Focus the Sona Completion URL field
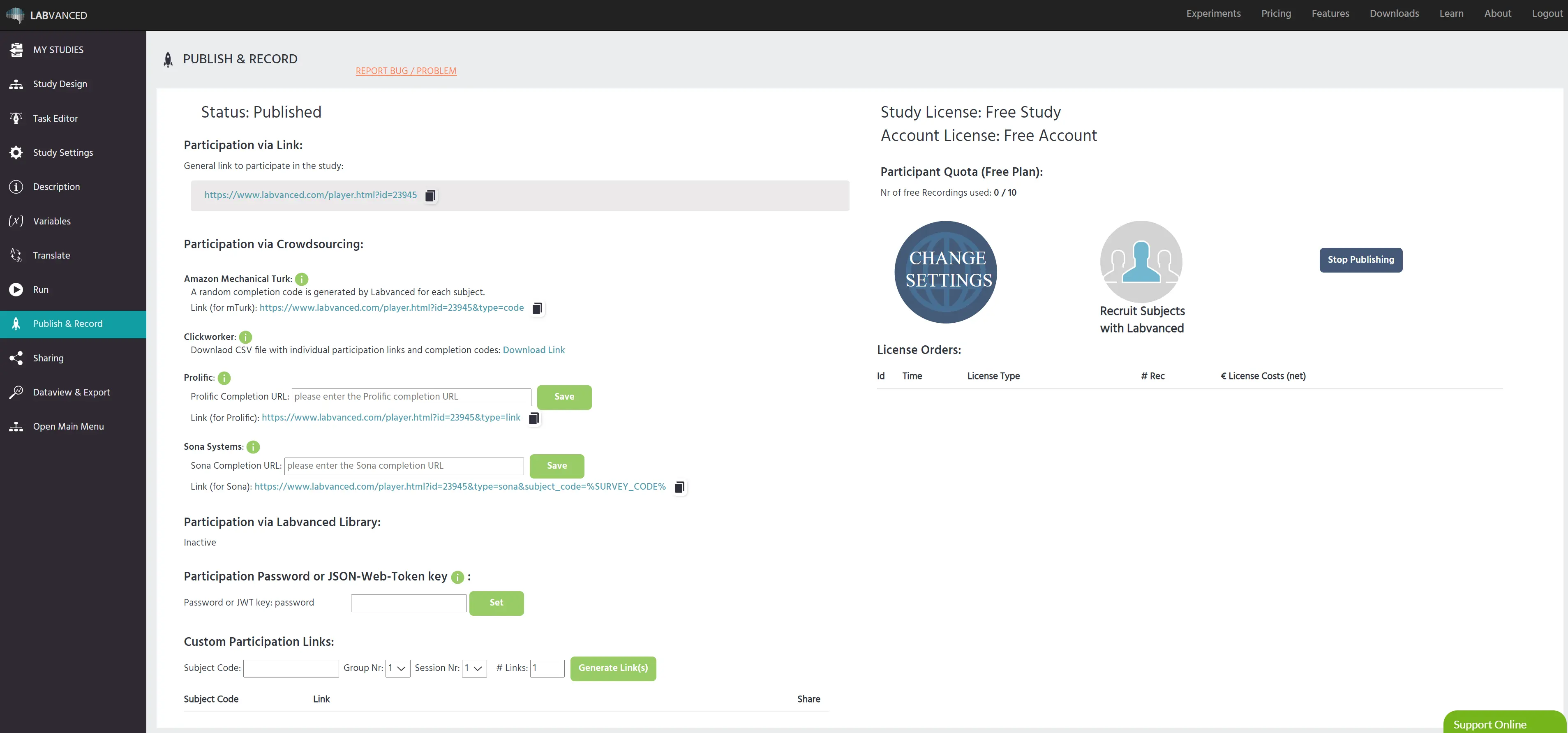Image resolution: width=1568 pixels, height=733 pixels. [x=404, y=466]
